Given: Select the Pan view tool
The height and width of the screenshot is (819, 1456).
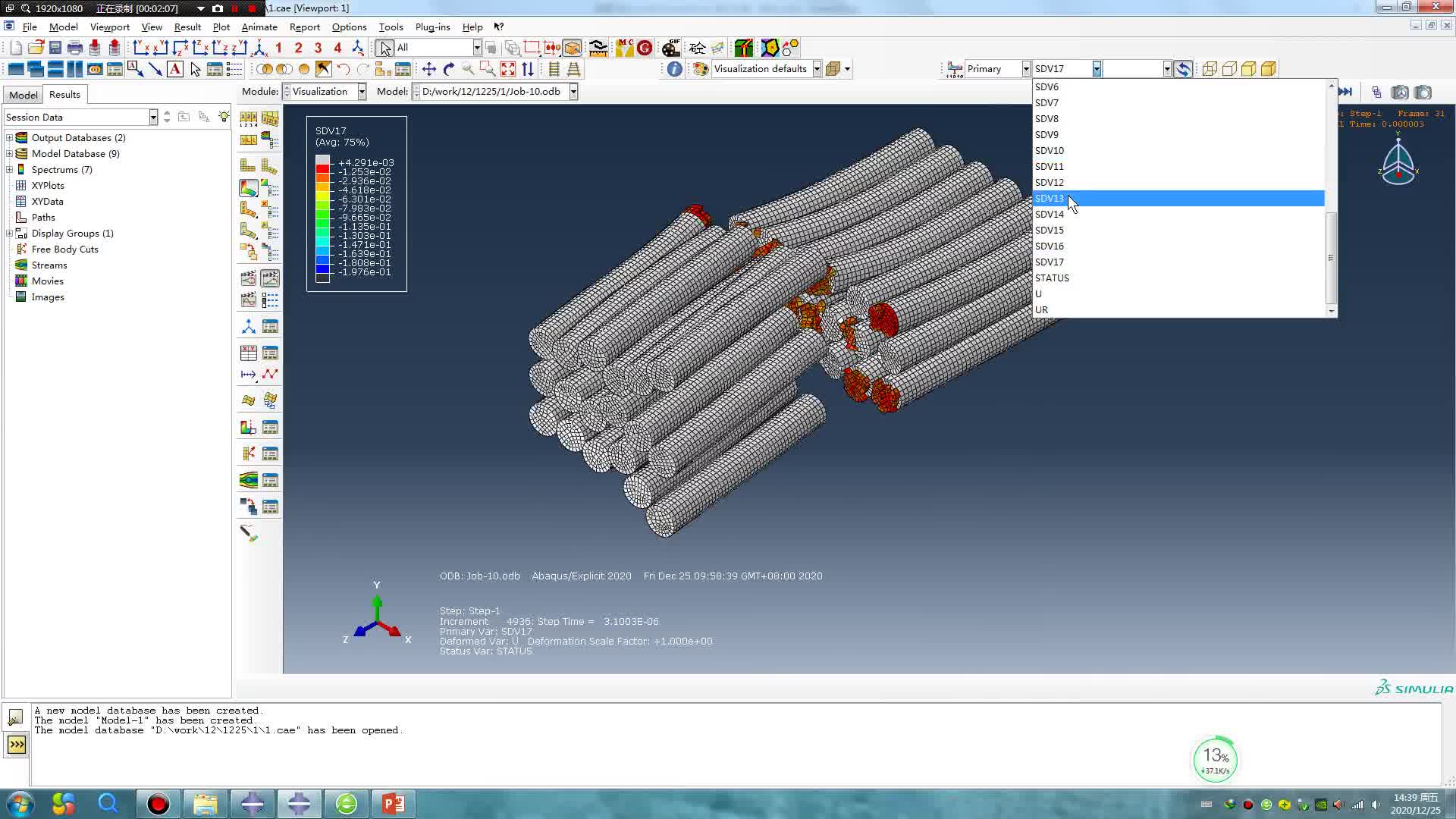Looking at the screenshot, I should point(429,69).
